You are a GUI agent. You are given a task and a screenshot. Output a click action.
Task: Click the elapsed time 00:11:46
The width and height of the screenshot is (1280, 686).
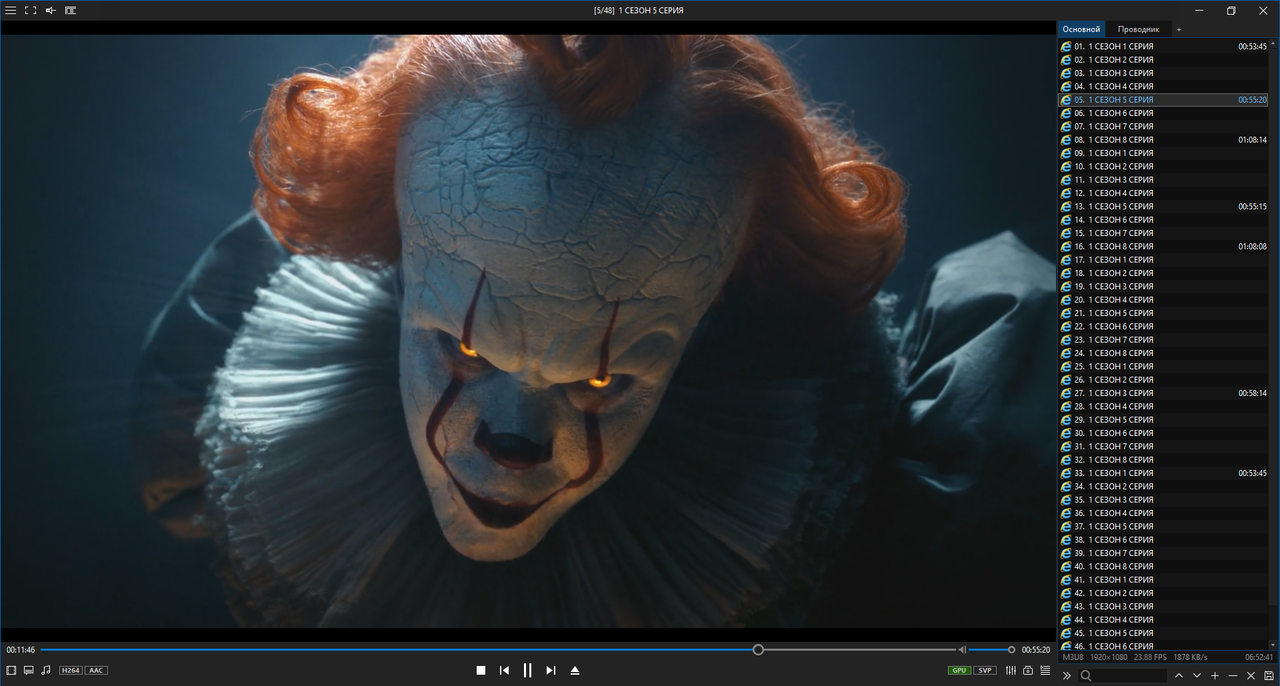21,650
